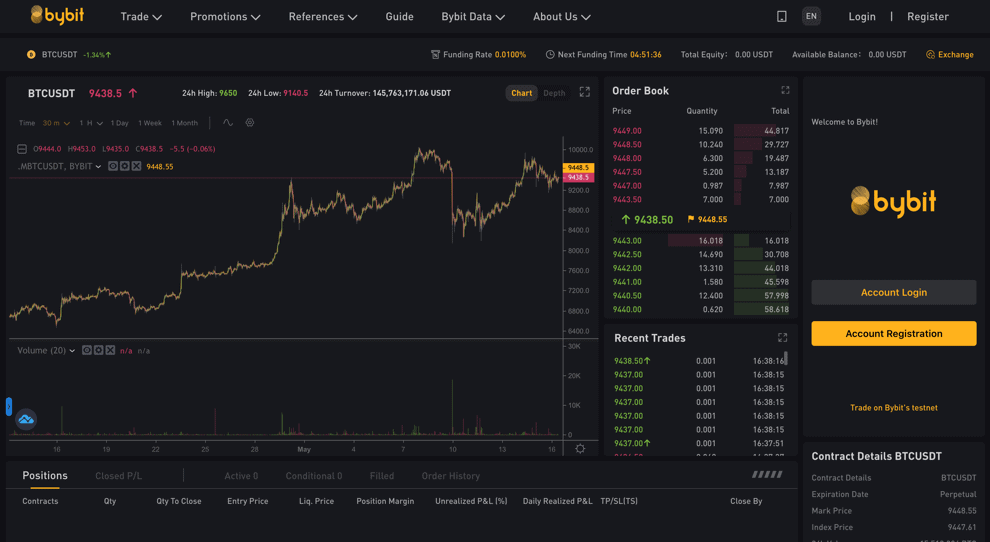Remove the .MBTCUSDT indicator

(x=136, y=166)
